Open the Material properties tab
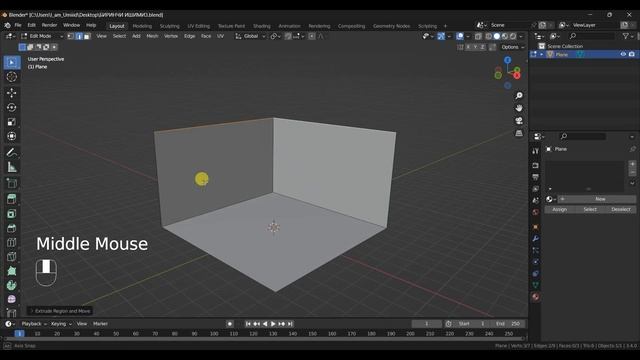Screen dimensions: 640x360 536,297
